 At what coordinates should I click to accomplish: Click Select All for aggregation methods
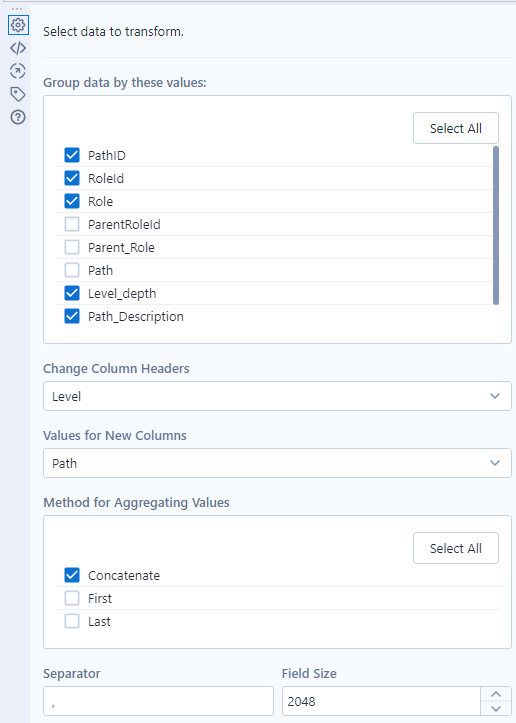point(456,548)
